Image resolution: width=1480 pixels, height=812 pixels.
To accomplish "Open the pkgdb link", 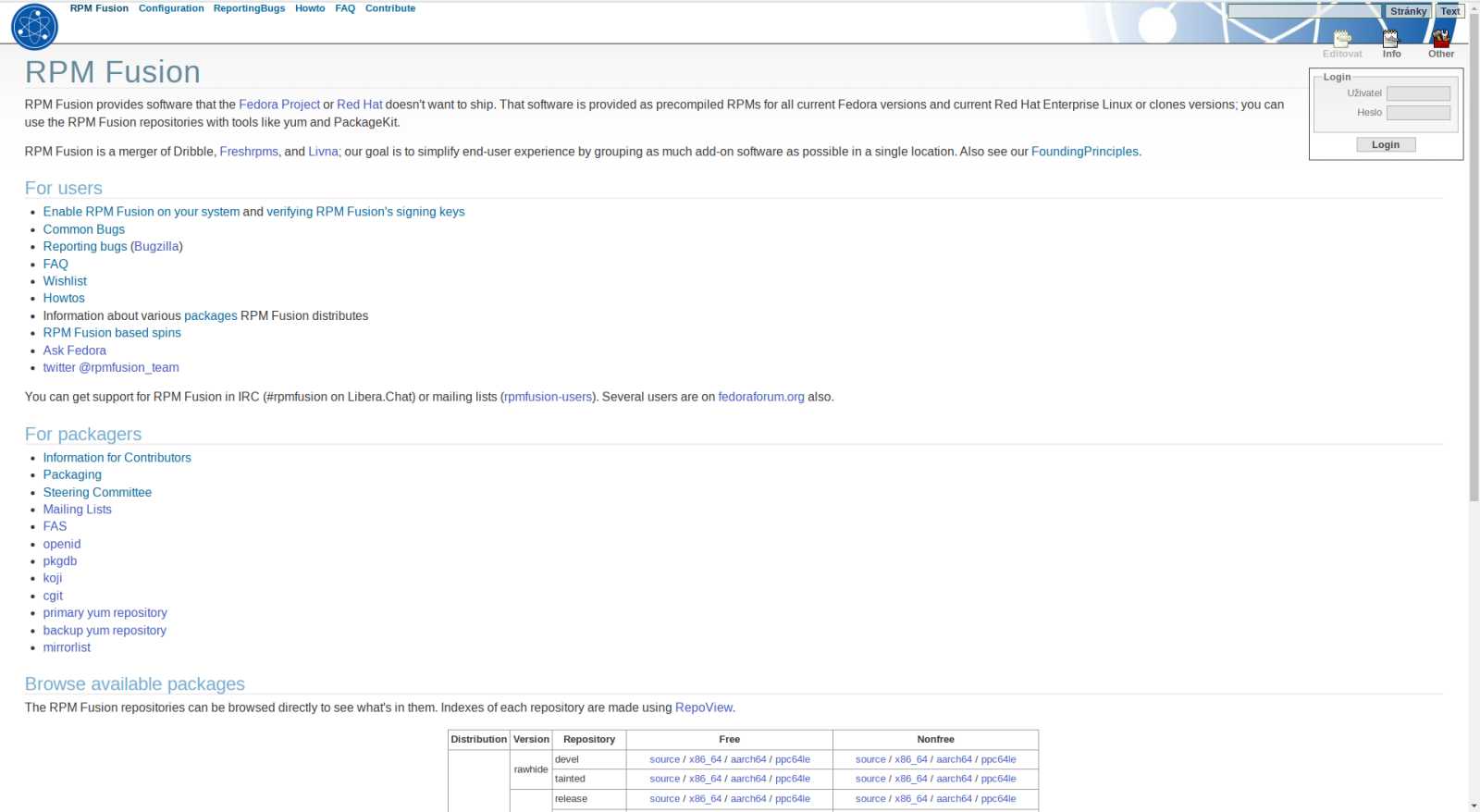I will click(60, 561).
